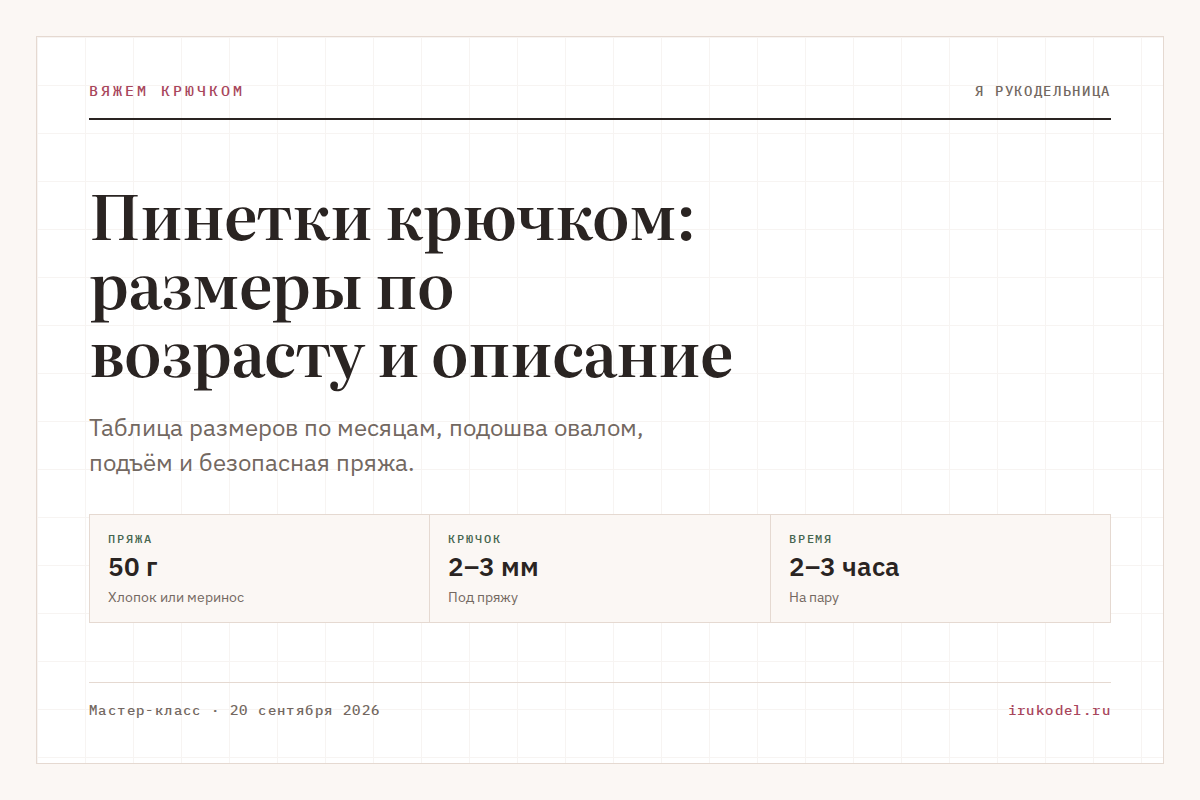Click the 'КРЮЧОК' label
The width and height of the screenshot is (1200, 800).
coord(475,539)
